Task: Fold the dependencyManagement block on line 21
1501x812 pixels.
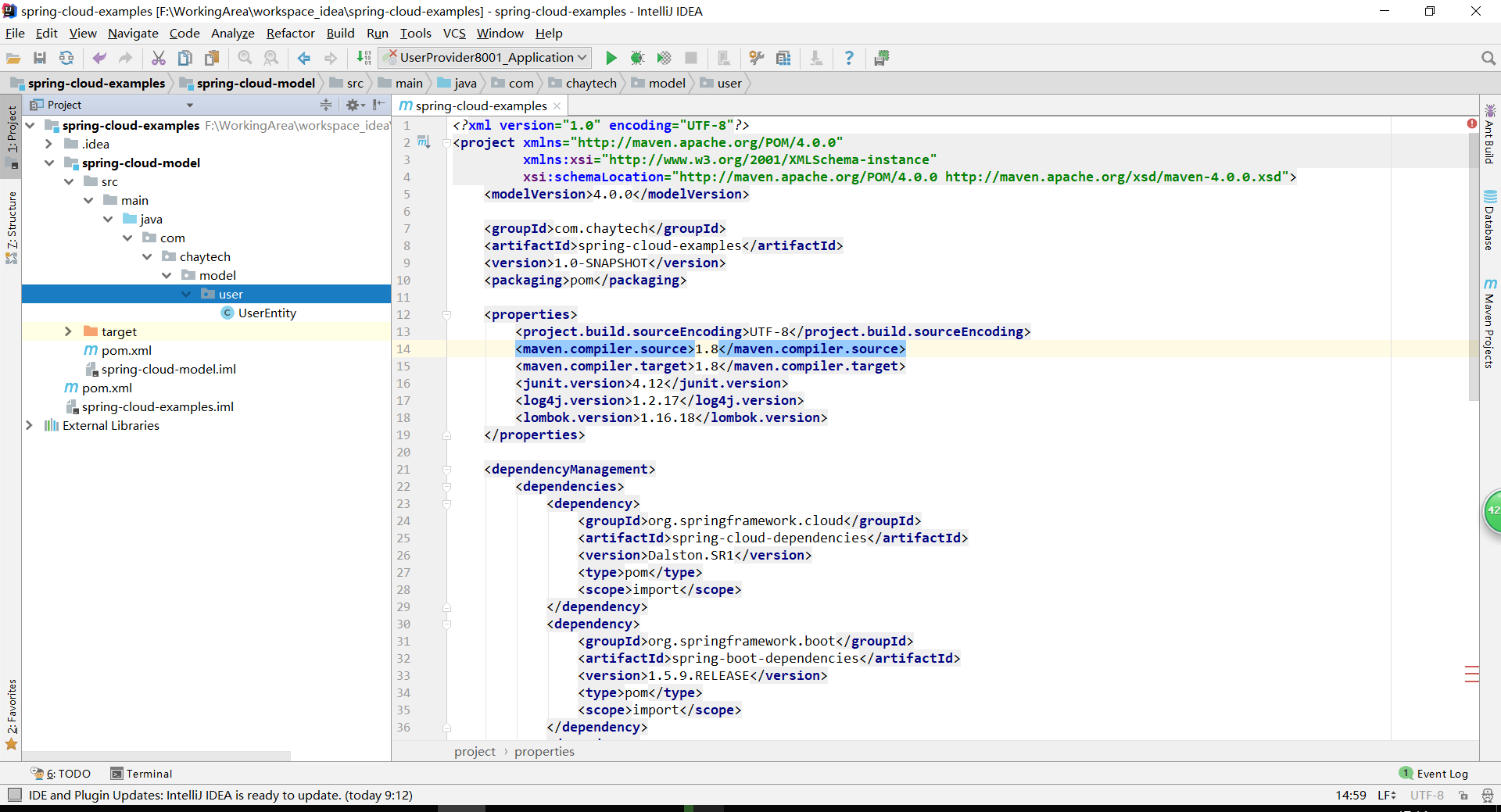Action: [446, 470]
